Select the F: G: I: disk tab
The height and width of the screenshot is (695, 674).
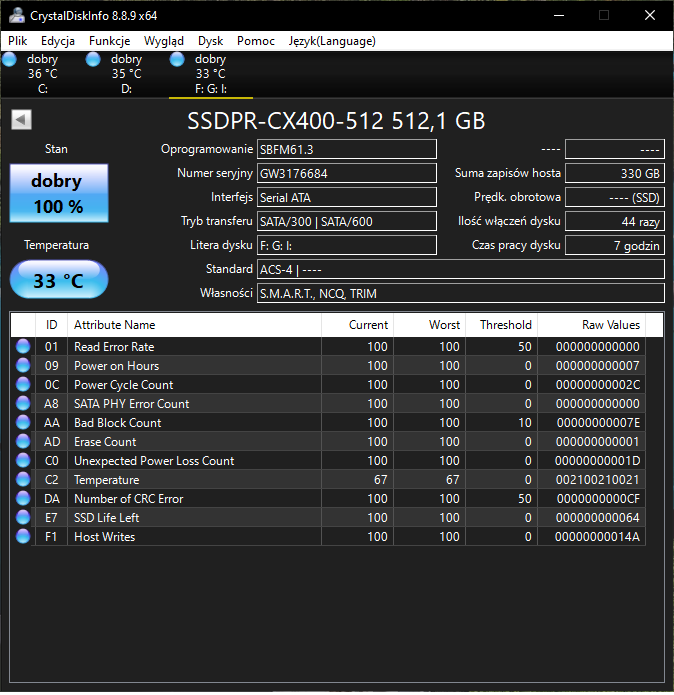coord(211,74)
